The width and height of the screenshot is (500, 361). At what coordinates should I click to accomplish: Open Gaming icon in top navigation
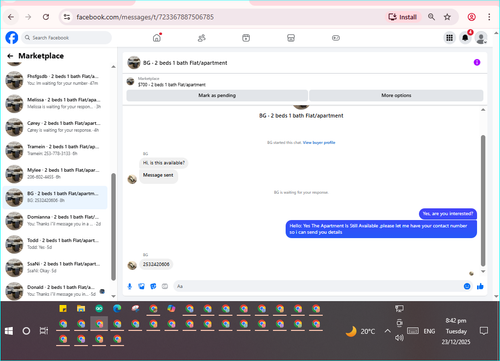tap(336, 38)
